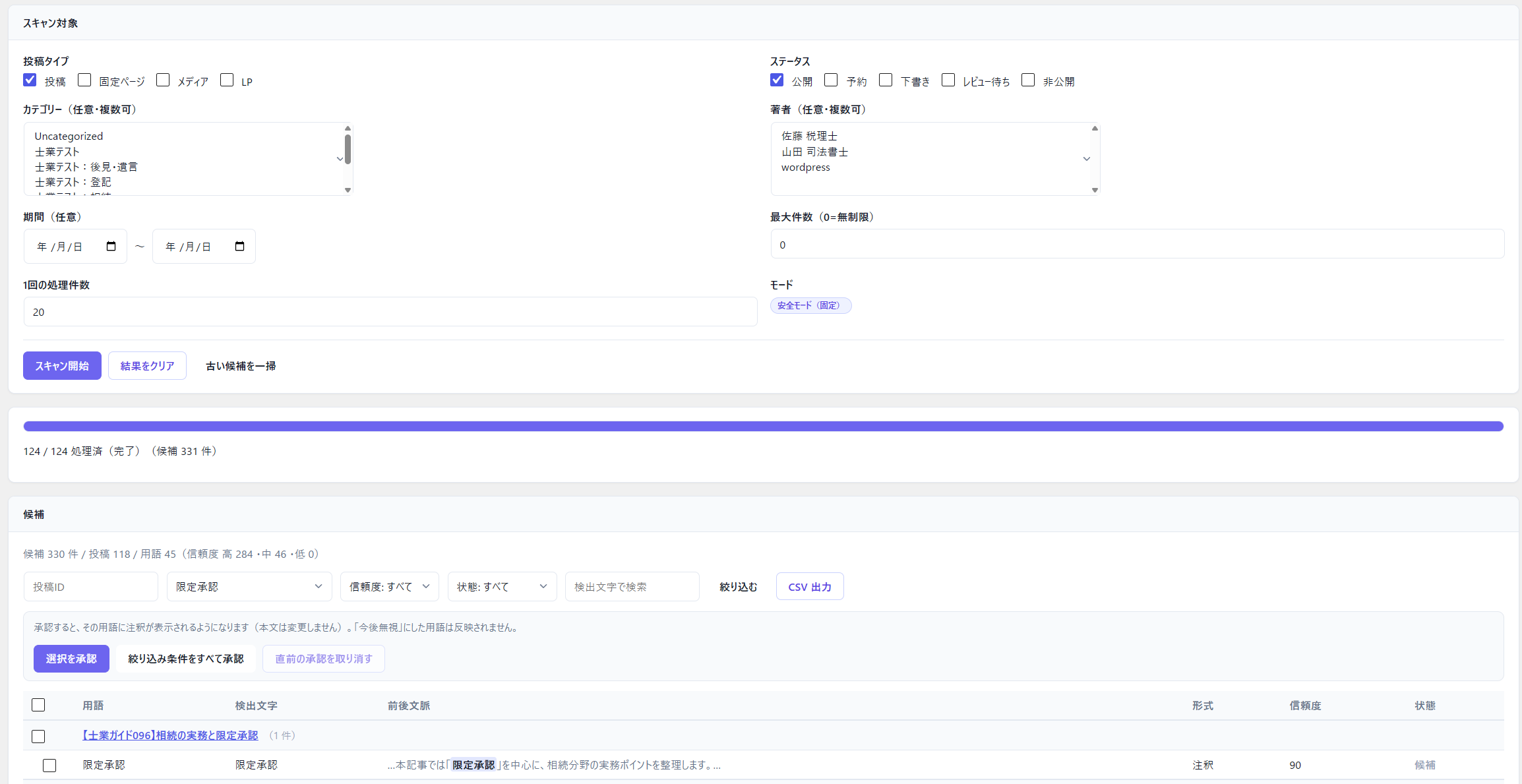Expand the author list chevron
The height and width of the screenshot is (784, 1522).
[1086, 159]
